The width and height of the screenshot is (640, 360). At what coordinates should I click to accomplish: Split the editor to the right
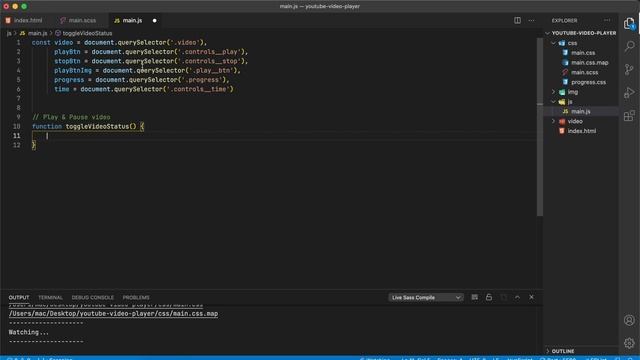[x=517, y=20]
